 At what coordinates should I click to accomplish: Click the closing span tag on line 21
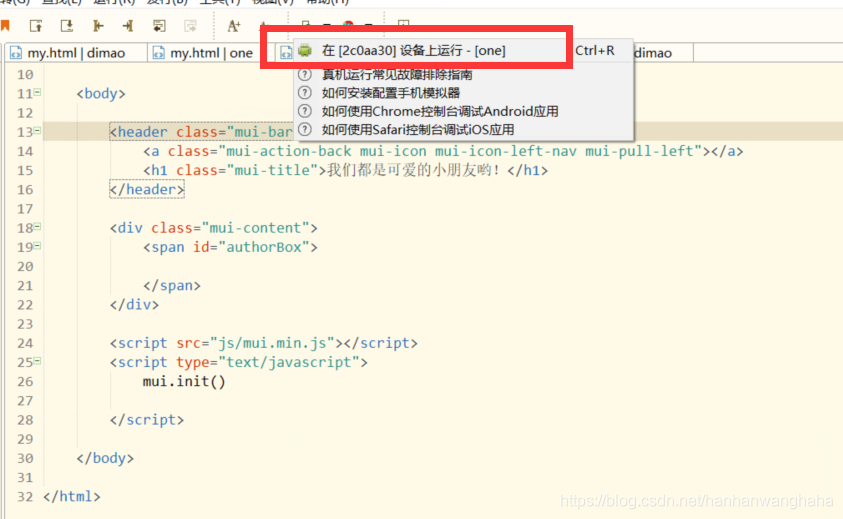172,286
